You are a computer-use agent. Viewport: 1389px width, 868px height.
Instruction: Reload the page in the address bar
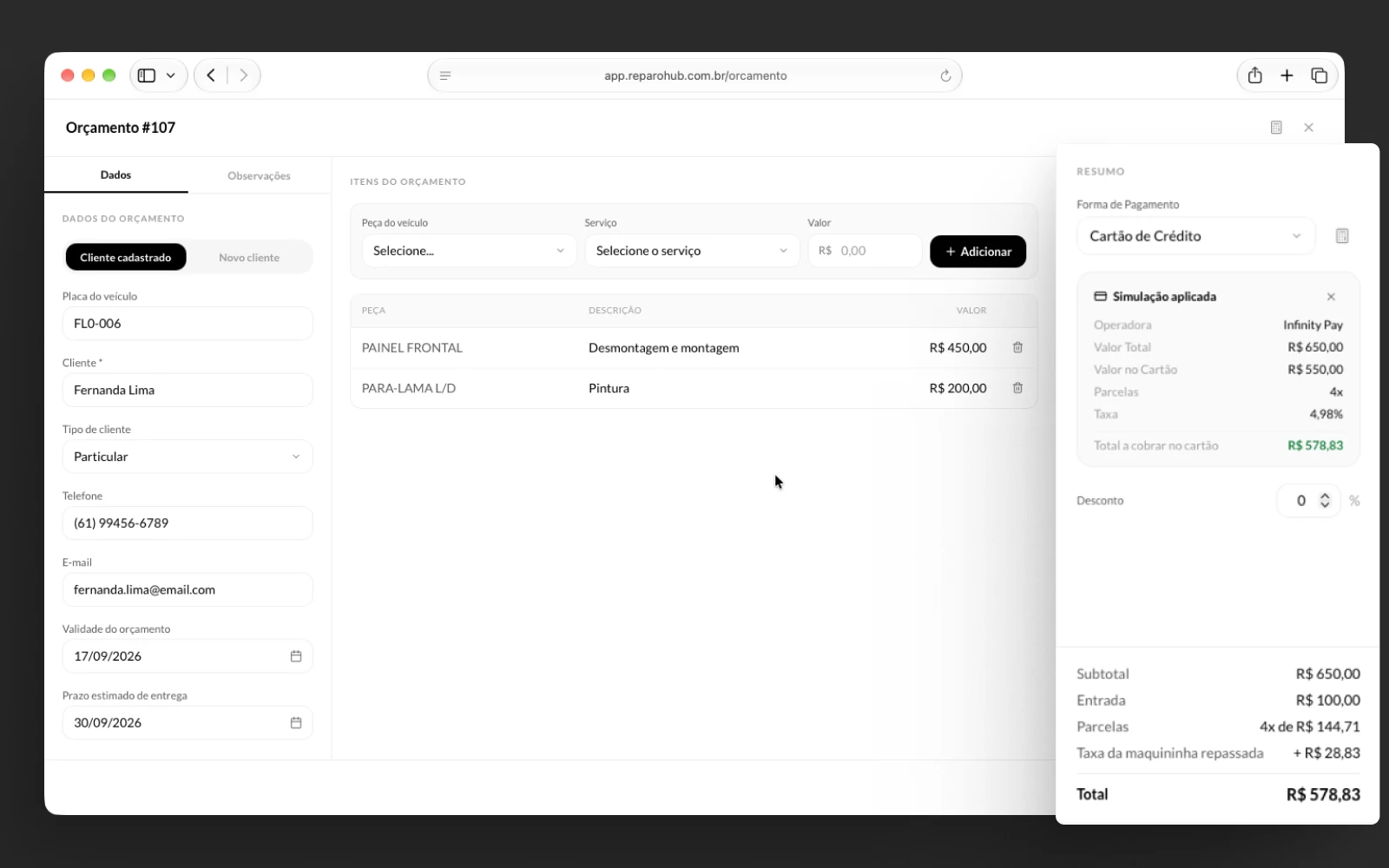[945, 76]
